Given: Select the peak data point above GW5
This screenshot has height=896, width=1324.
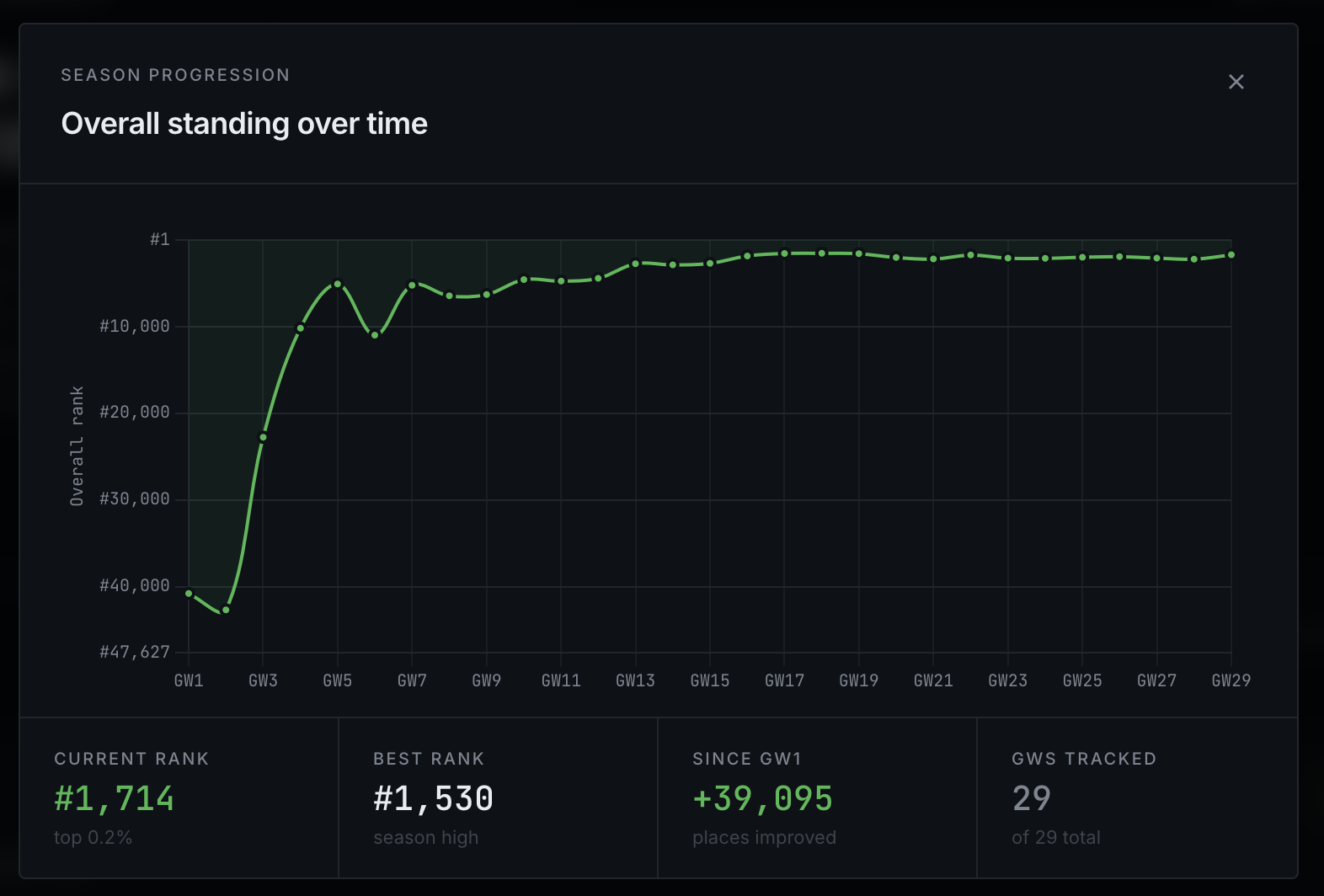Looking at the screenshot, I should pos(338,284).
